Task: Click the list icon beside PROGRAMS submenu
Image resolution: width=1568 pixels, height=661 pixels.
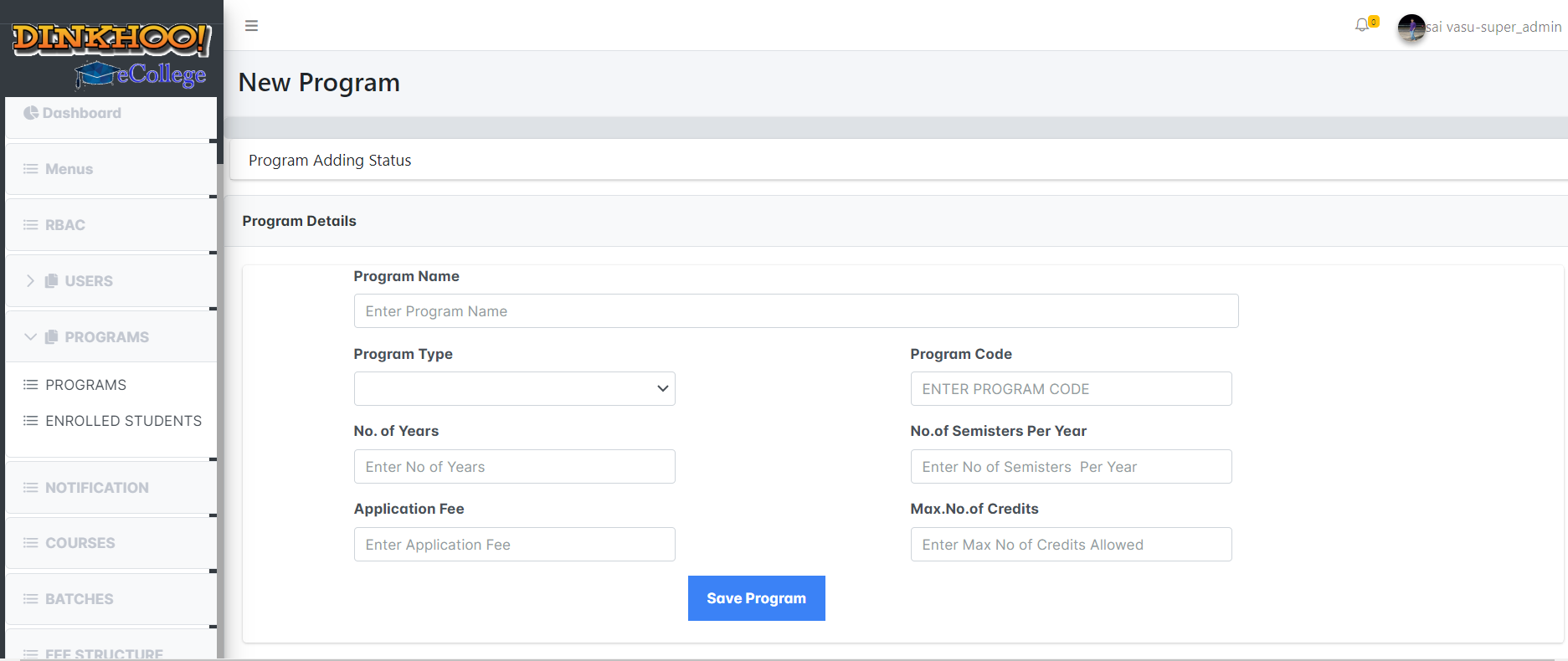Action: coord(31,385)
